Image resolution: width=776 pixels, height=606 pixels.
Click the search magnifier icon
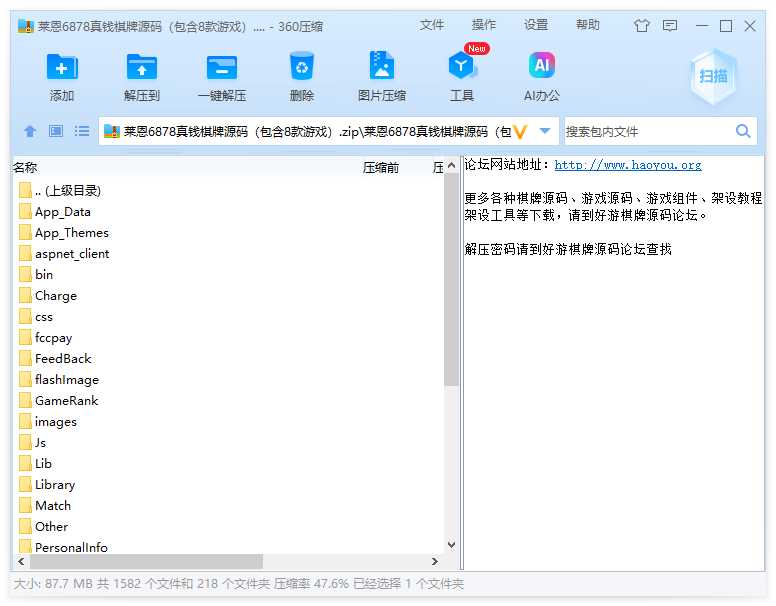tap(742, 131)
